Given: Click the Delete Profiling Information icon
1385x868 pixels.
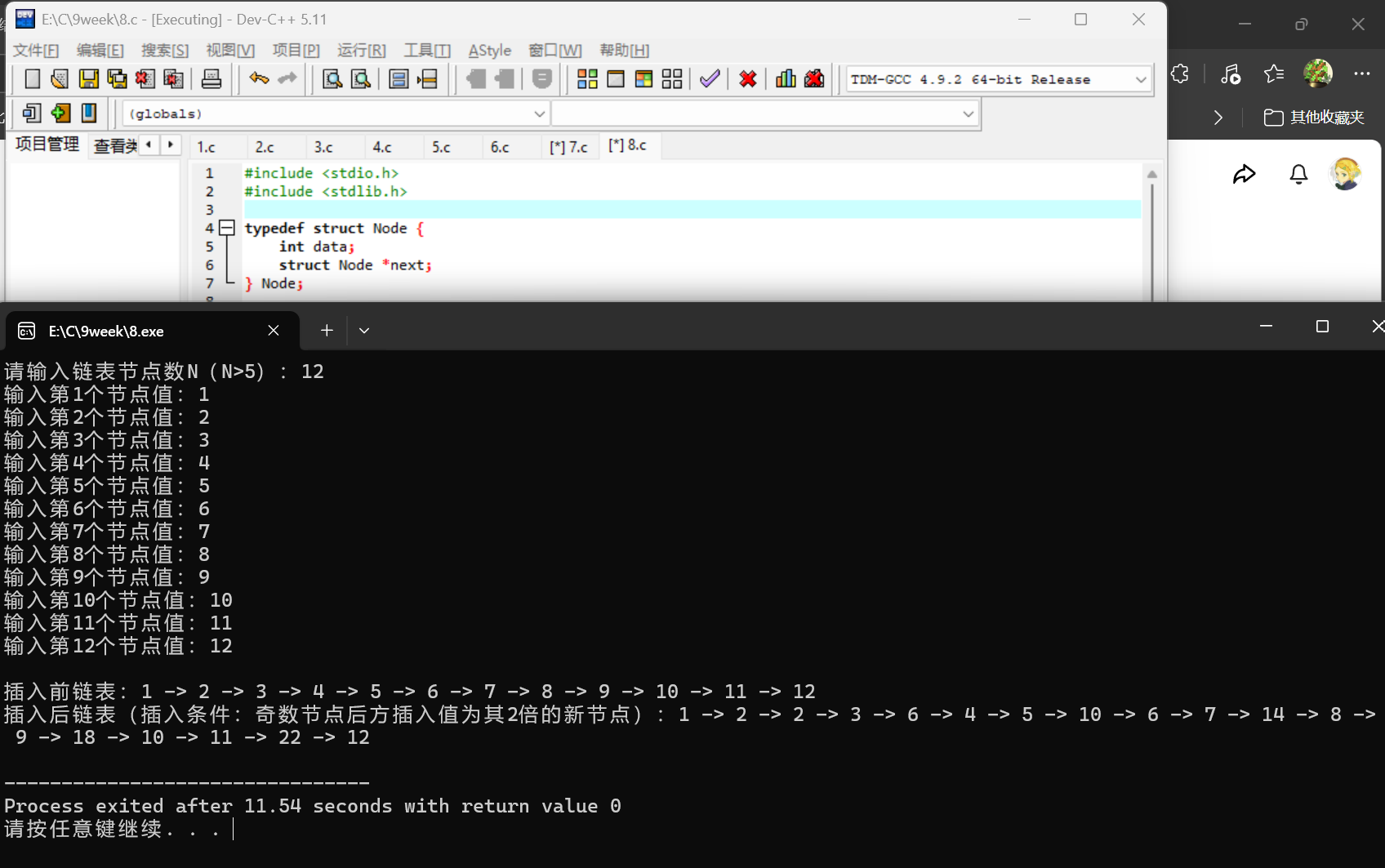Looking at the screenshot, I should (x=814, y=78).
